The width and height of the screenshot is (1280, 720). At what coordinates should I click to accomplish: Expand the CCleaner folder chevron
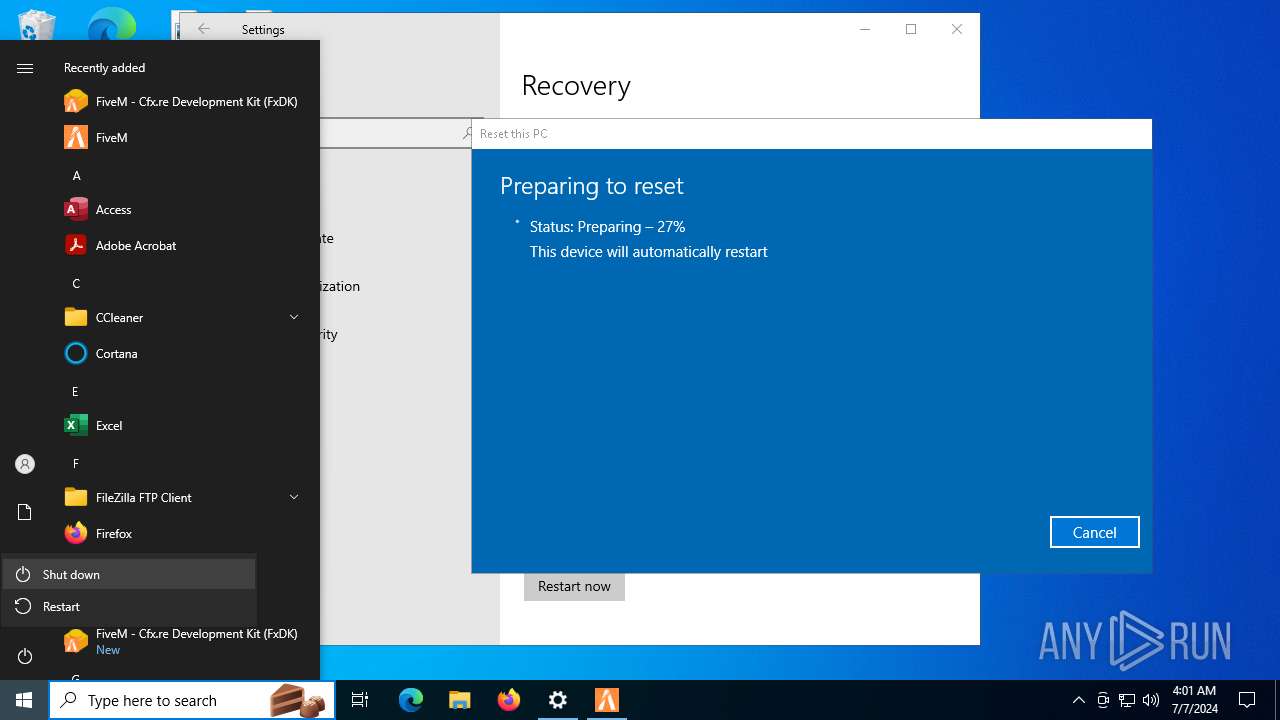294,317
